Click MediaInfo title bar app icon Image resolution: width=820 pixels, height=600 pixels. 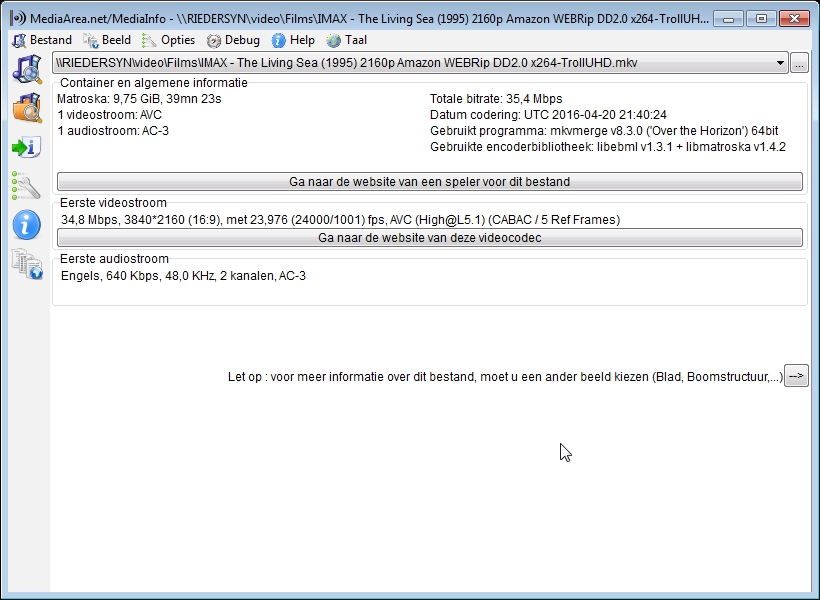tap(18, 18)
